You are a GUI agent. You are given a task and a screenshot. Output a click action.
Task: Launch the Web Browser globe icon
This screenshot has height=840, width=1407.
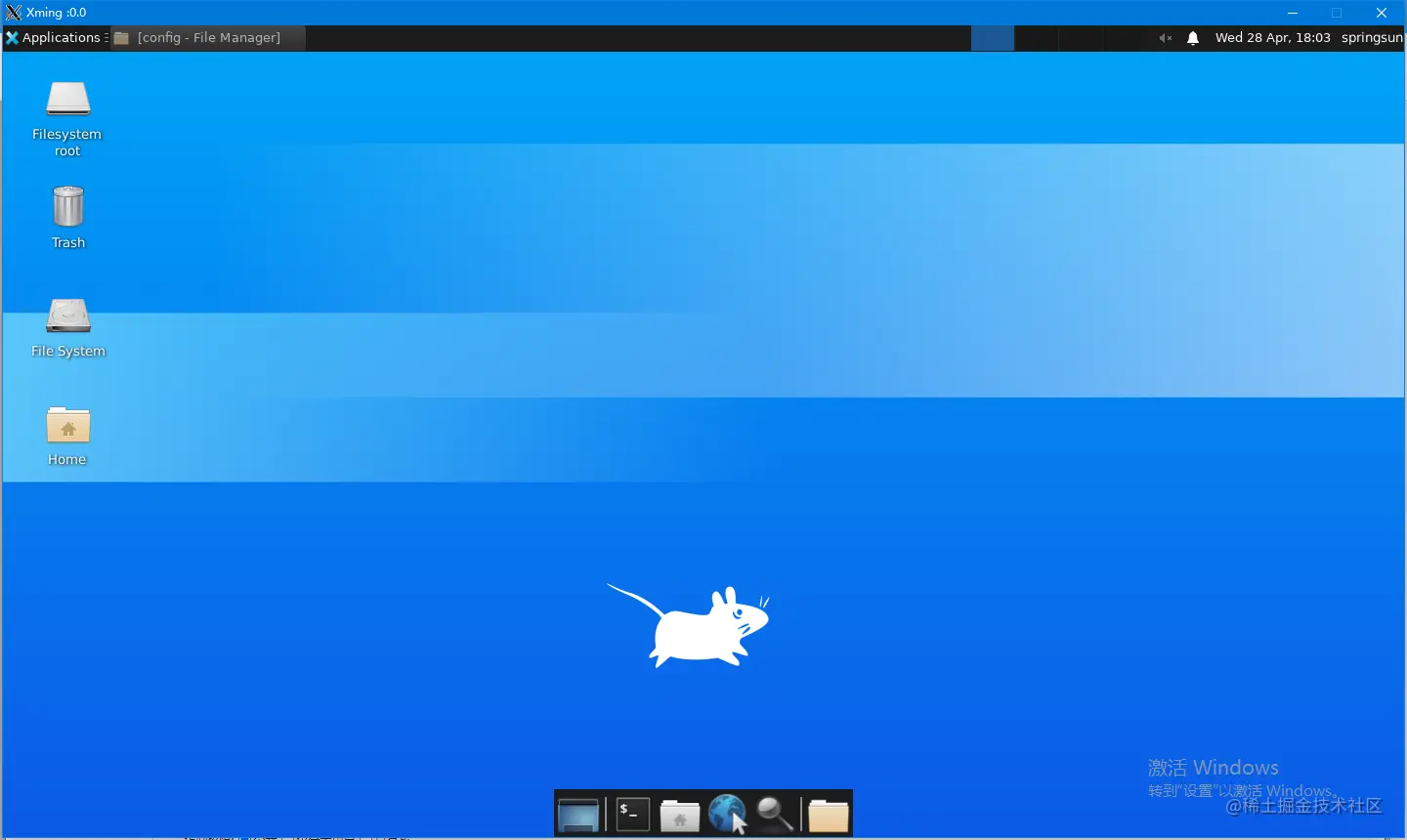(727, 814)
